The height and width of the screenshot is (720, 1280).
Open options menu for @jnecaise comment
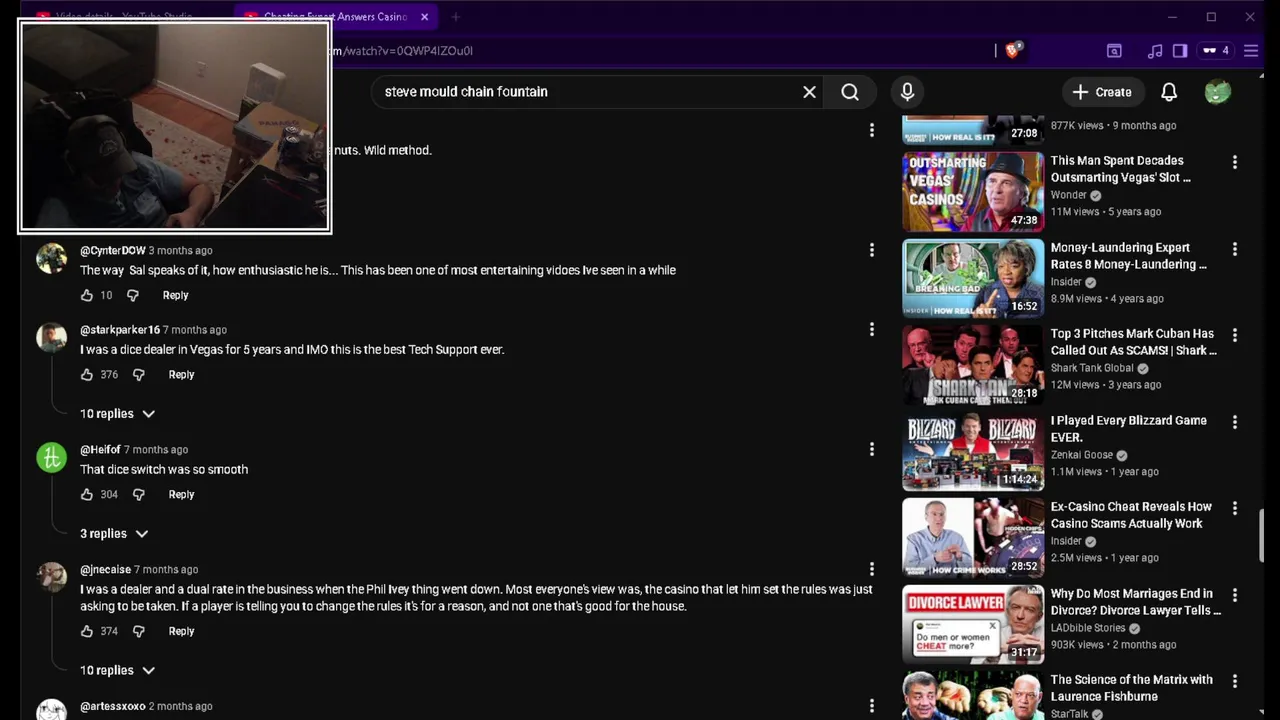(871, 569)
